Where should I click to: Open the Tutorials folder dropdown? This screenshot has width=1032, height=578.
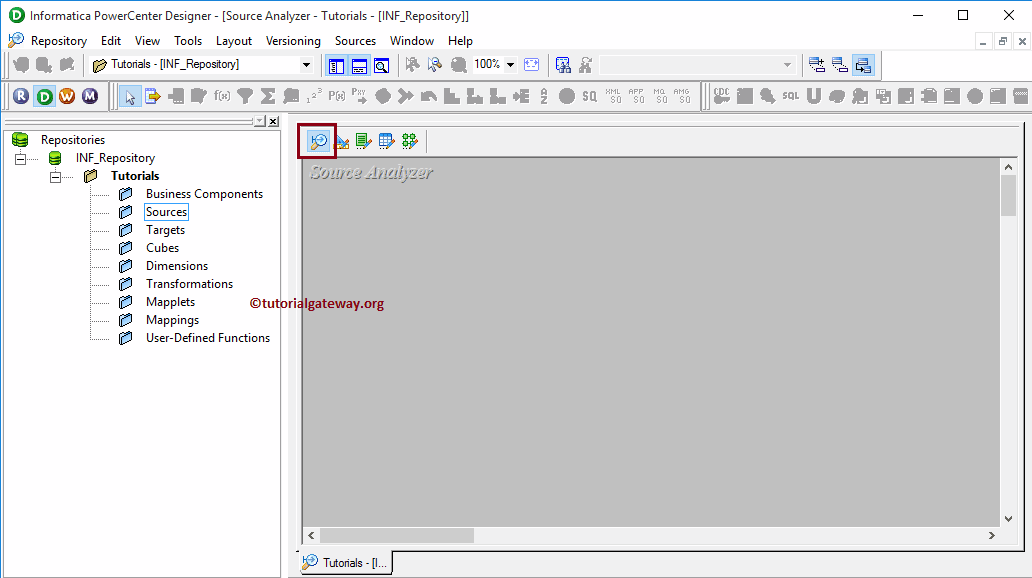pos(306,65)
